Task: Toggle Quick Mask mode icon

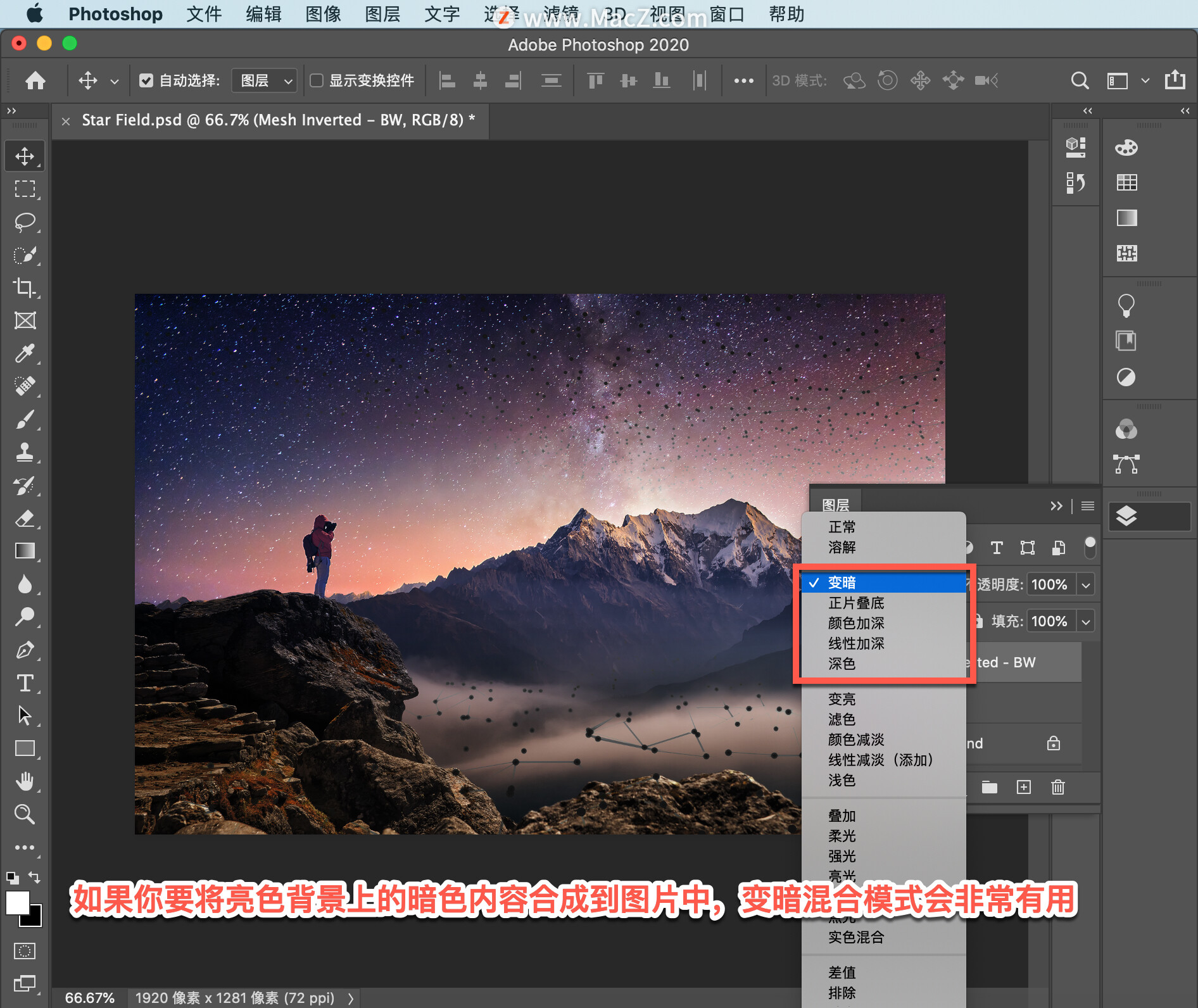Action: 25,951
